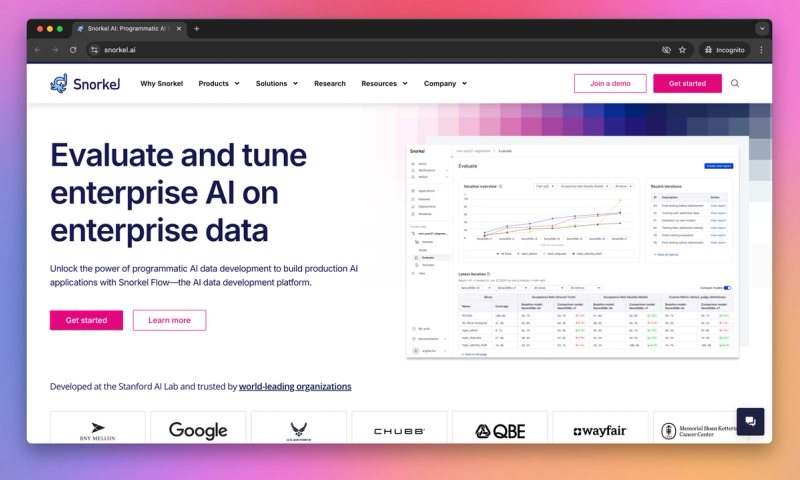Bookmark this page with the star icon

coord(682,50)
